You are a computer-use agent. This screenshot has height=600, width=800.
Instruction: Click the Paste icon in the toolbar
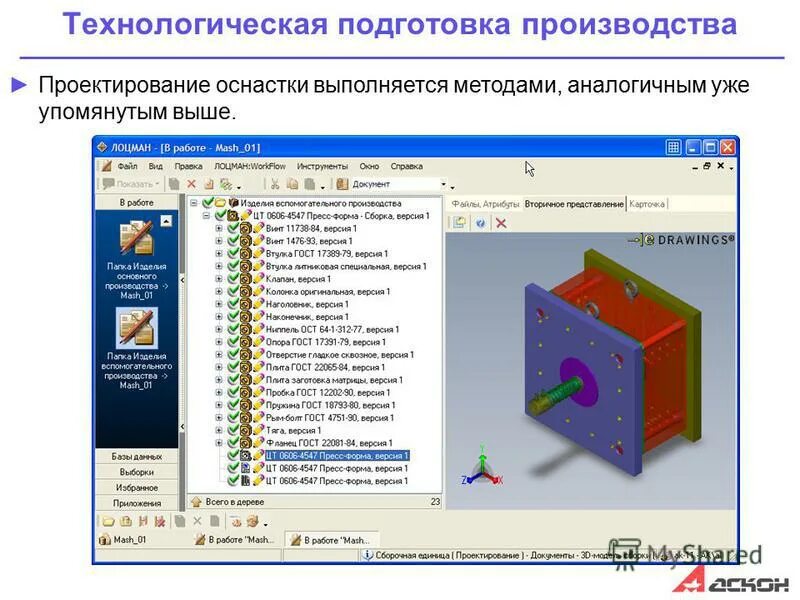(307, 185)
